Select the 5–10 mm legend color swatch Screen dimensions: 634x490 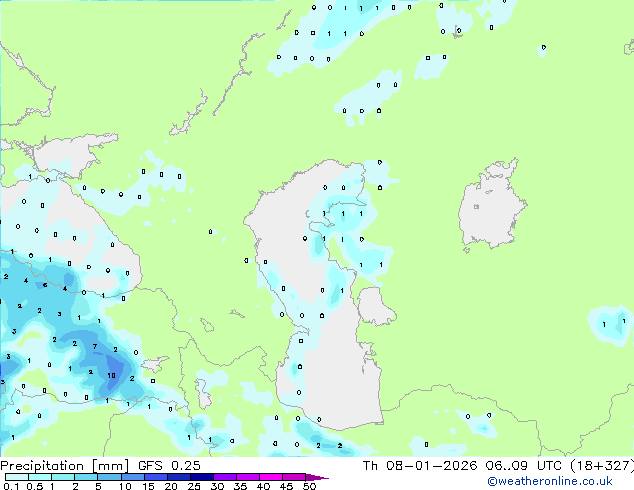coord(109,477)
